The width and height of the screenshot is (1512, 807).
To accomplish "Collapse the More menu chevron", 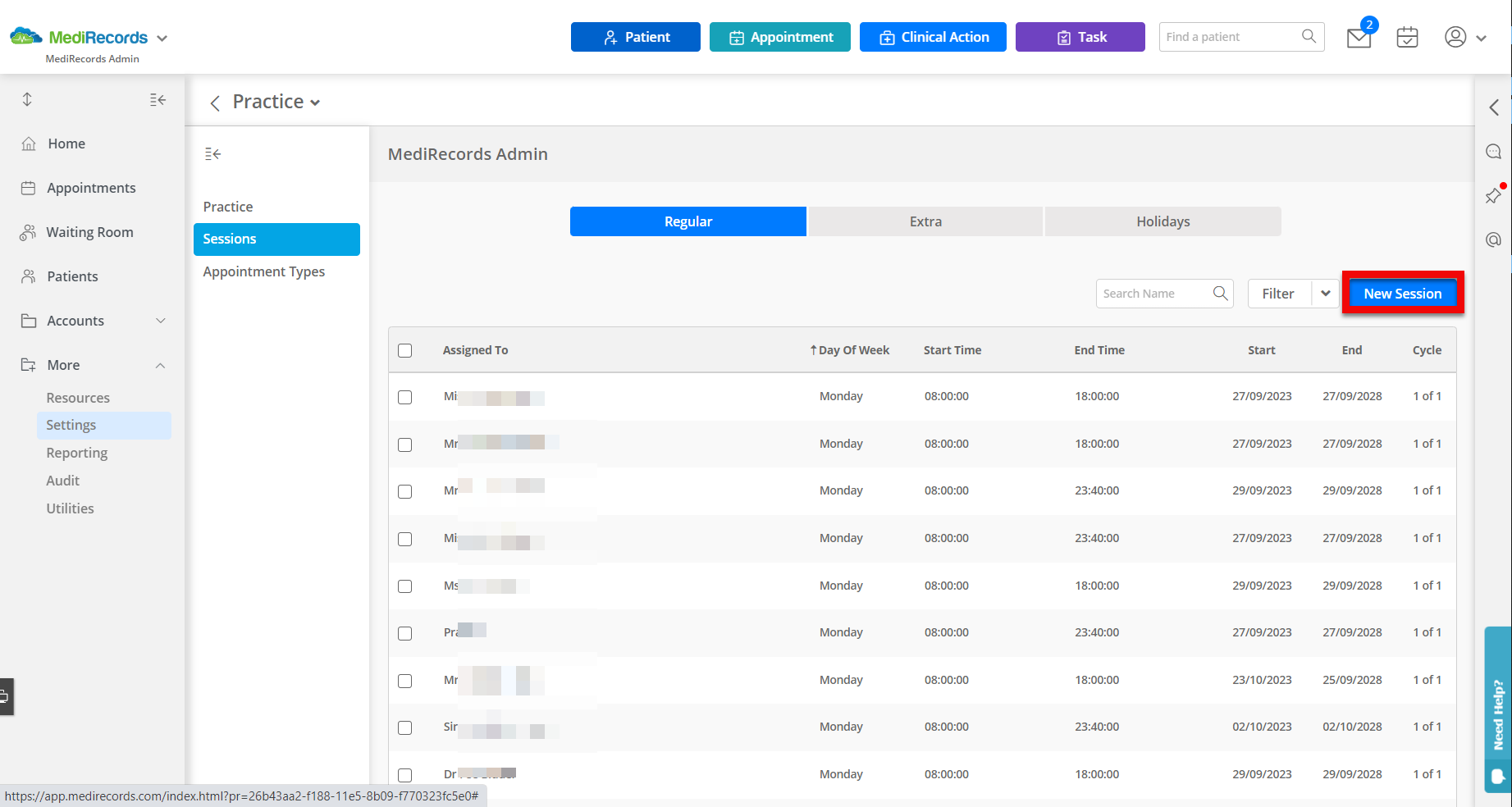I will (161, 365).
